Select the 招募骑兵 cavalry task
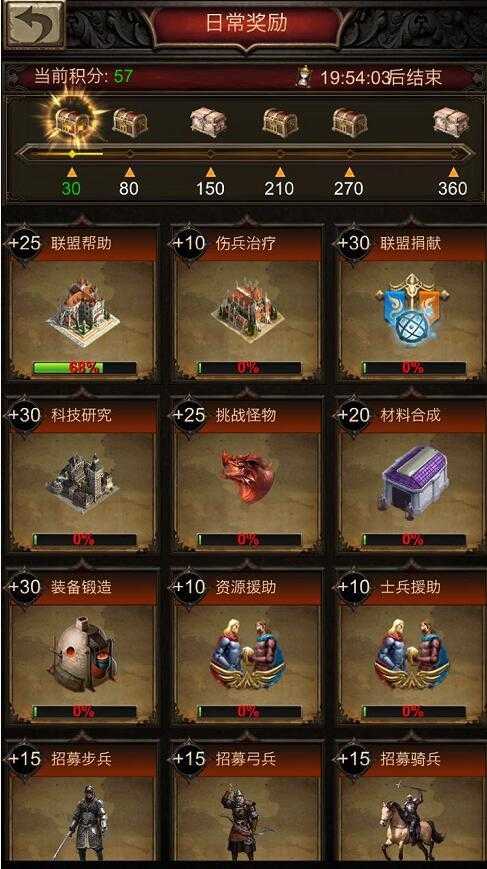 (x=412, y=802)
